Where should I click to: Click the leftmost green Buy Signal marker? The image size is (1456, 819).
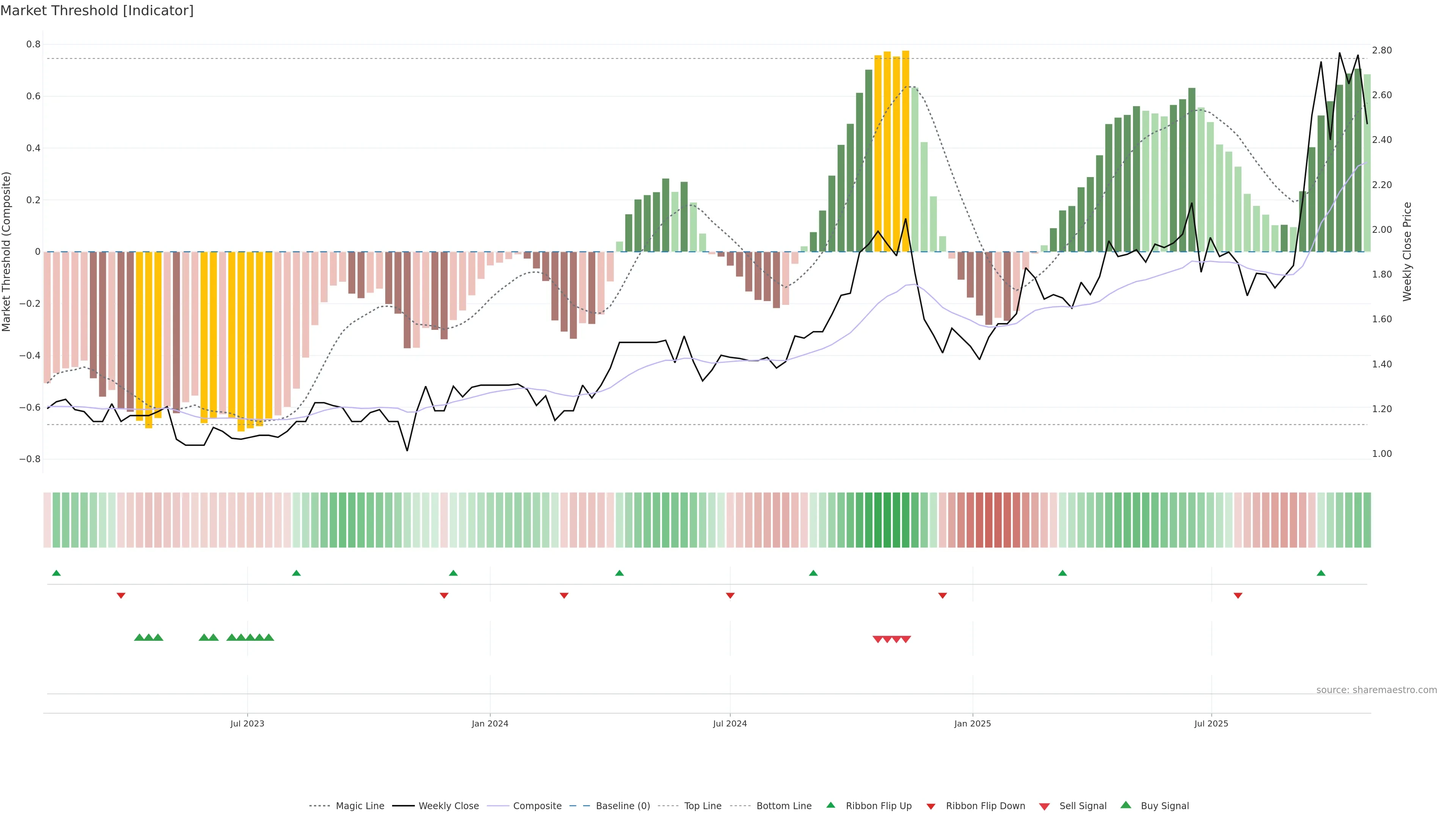[139, 637]
